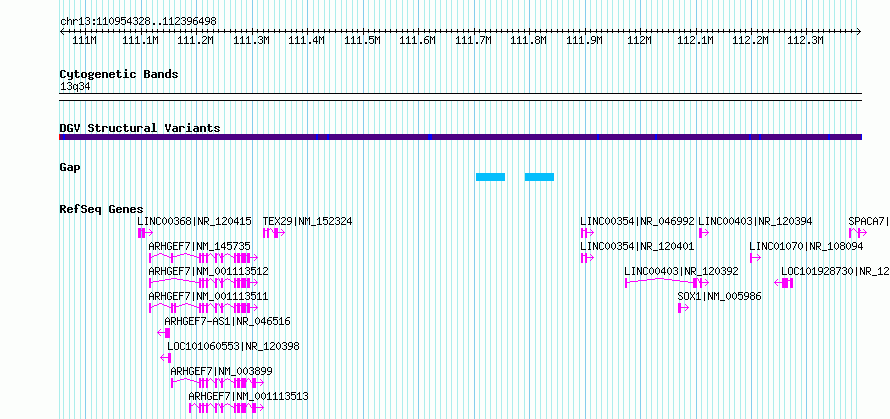Click the 13q34 band label
The height and width of the screenshot is (419, 890).
[75, 87]
